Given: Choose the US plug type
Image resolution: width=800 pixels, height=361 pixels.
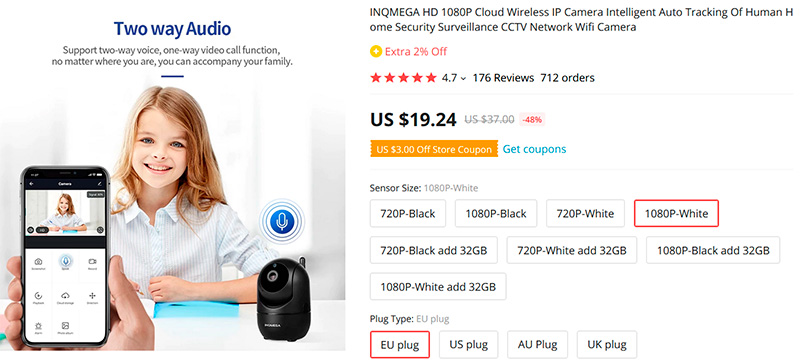Looking at the screenshot, I should pos(468,344).
